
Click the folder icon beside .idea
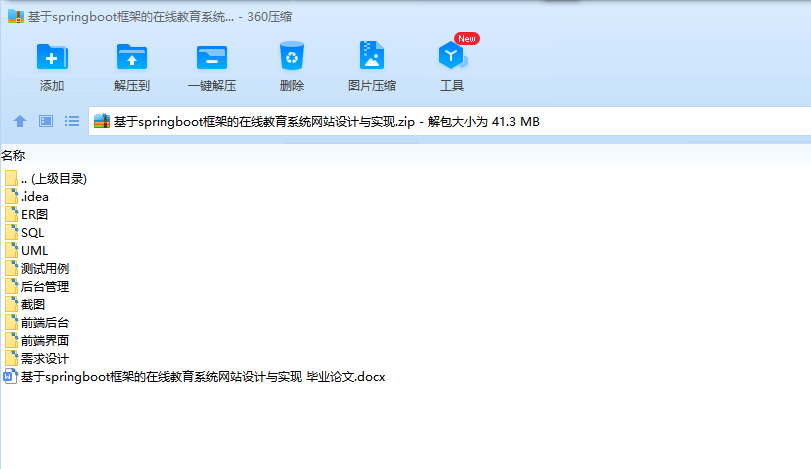[11, 196]
